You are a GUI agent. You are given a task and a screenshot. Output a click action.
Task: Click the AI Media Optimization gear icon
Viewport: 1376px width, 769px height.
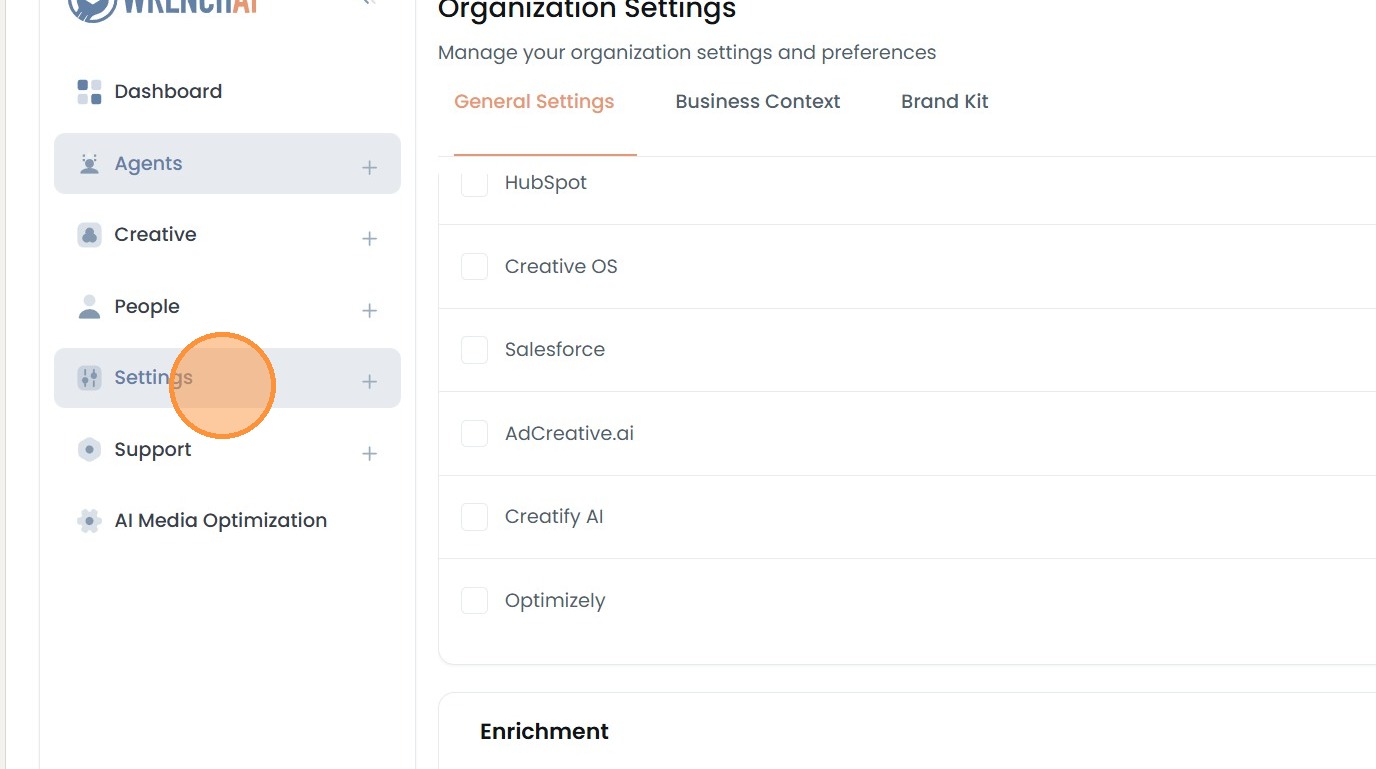pos(90,521)
